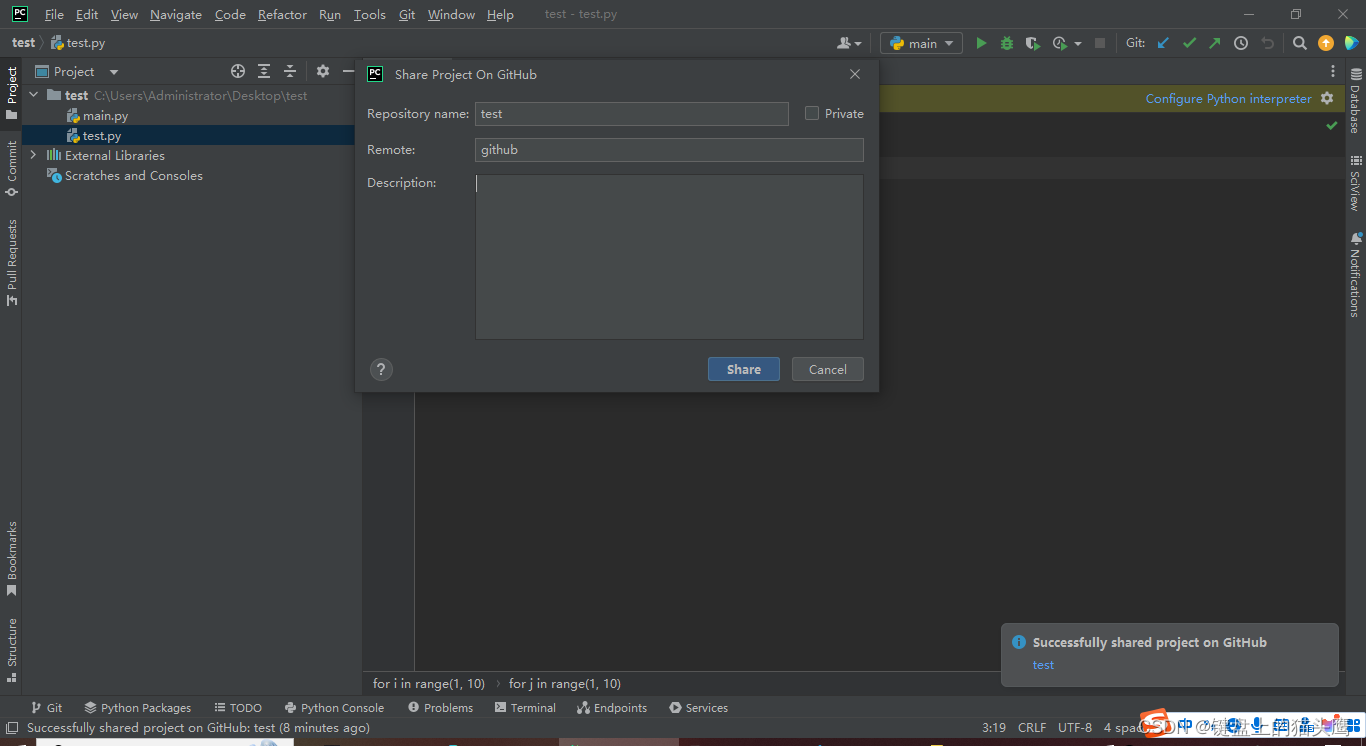Push commits using the Git push arrow

pyautogui.click(x=1214, y=43)
